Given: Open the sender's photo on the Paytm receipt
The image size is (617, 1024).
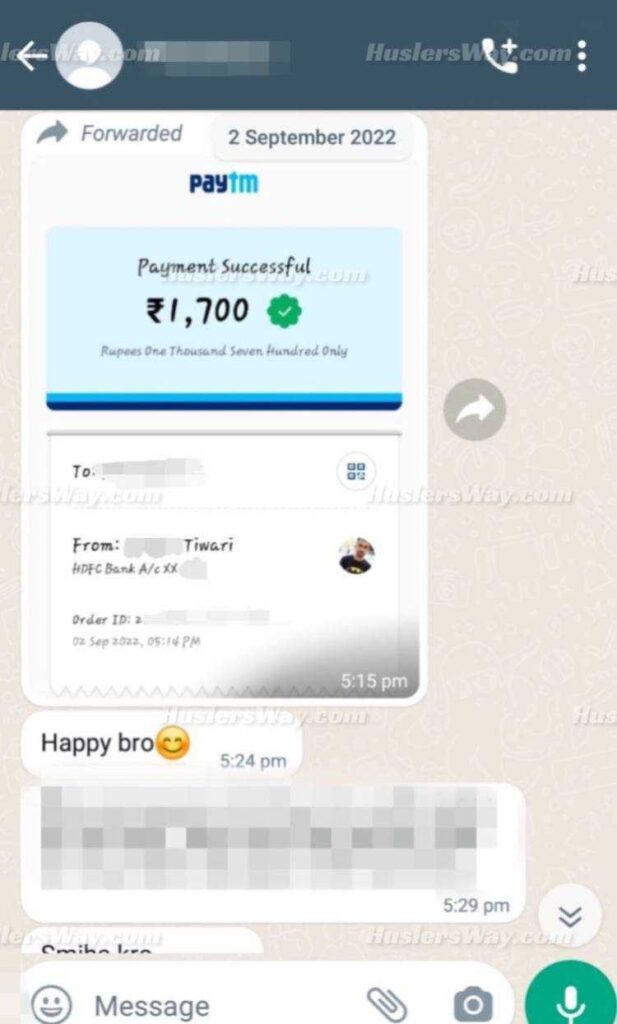Looking at the screenshot, I should (x=356, y=556).
